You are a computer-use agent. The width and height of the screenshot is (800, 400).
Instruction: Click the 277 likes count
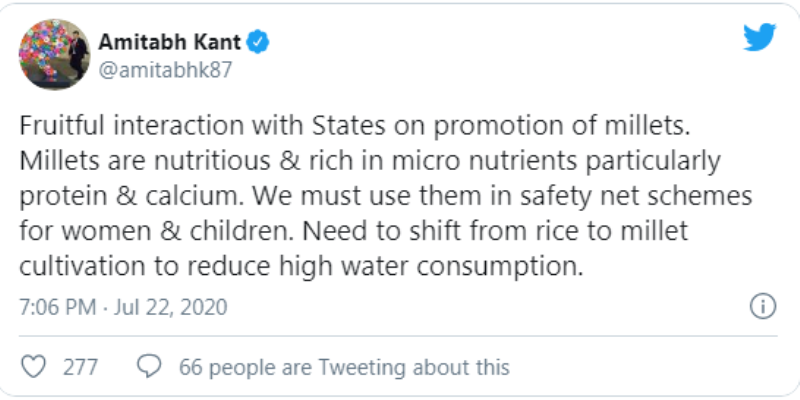coord(80,367)
